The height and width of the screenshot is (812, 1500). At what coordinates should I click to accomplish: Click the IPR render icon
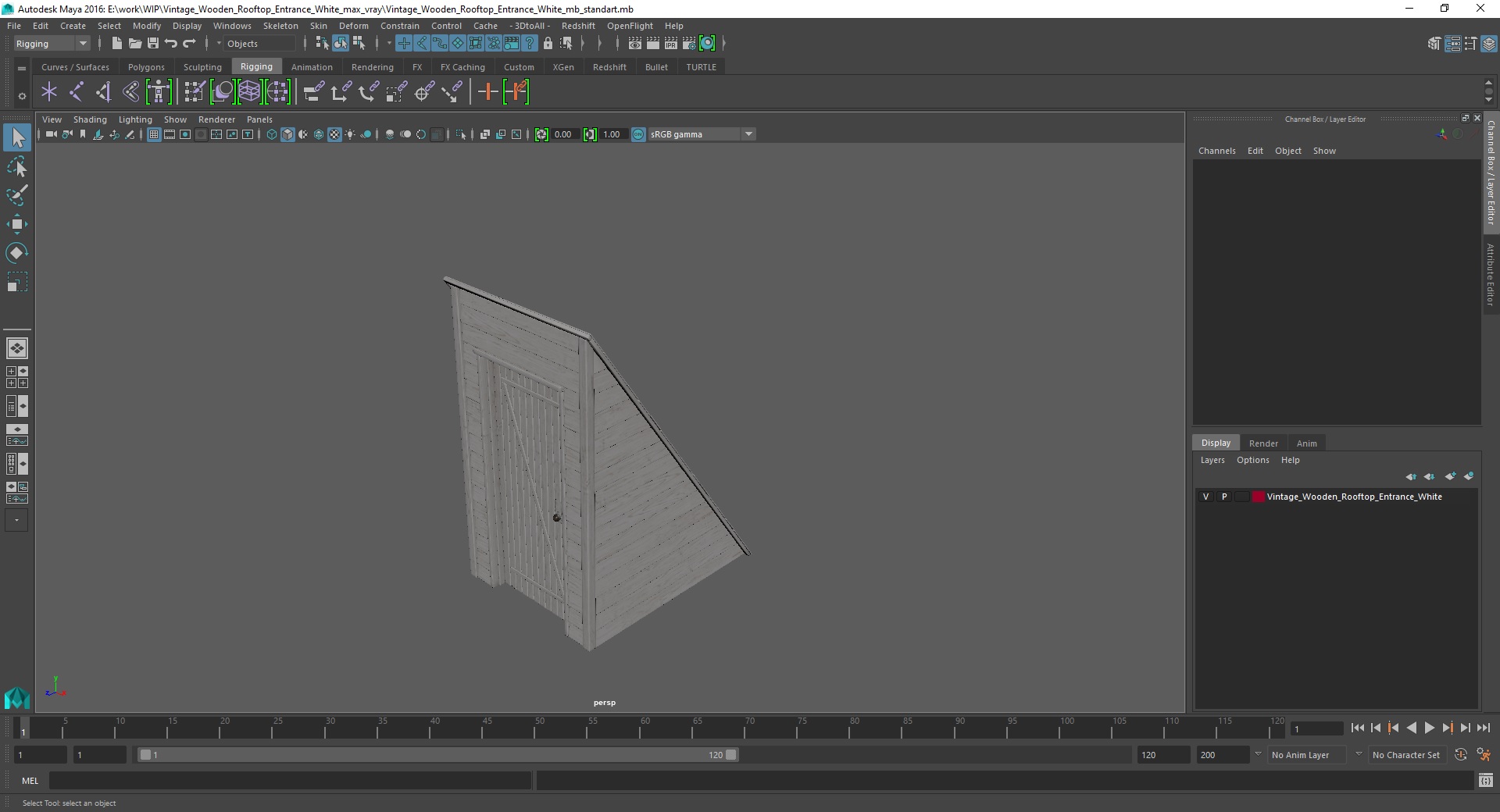[x=671, y=44]
